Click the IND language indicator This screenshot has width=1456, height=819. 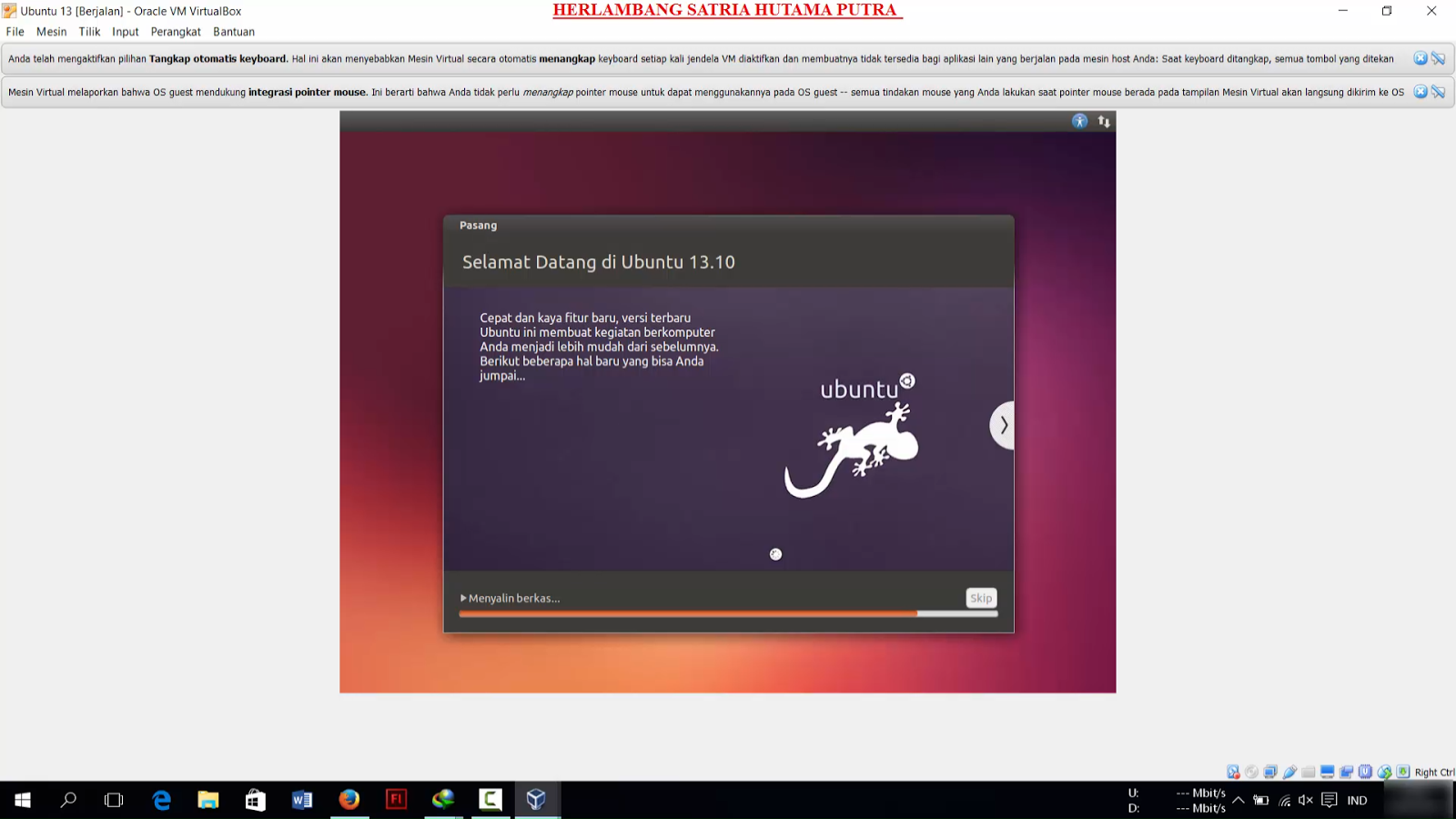click(x=1358, y=801)
